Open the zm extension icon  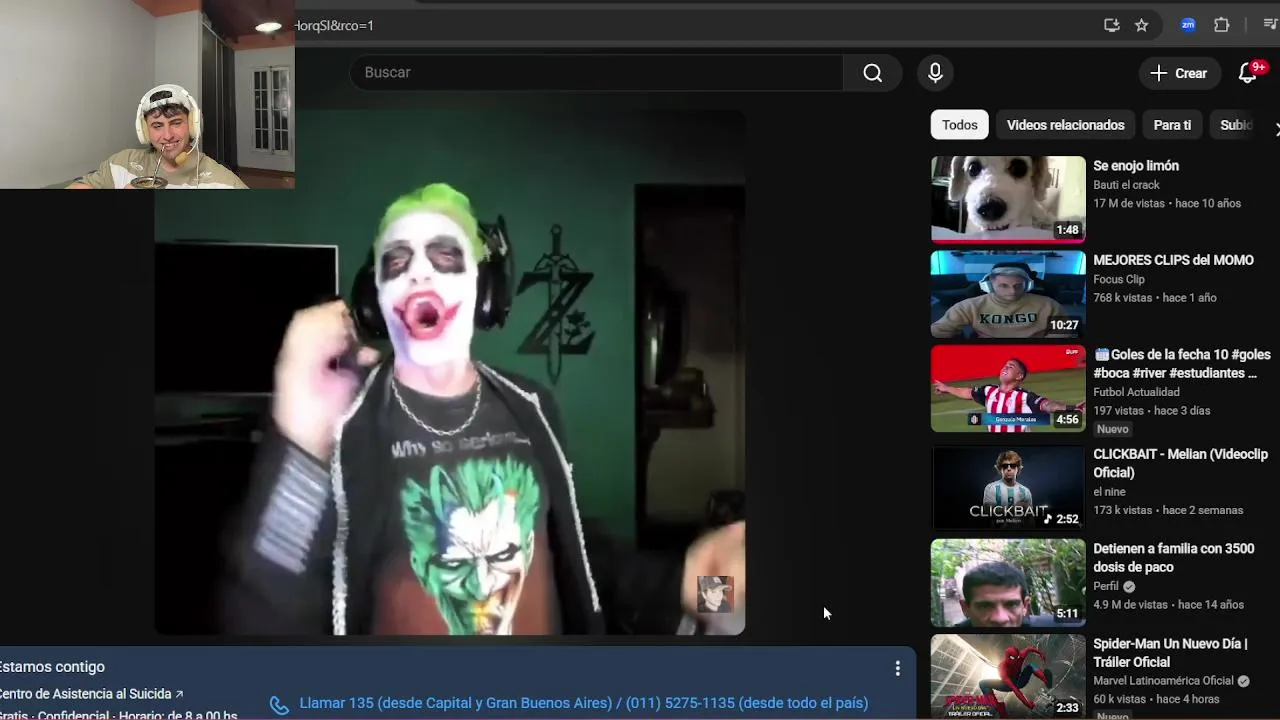pyautogui.click(x=1188, y=25)
